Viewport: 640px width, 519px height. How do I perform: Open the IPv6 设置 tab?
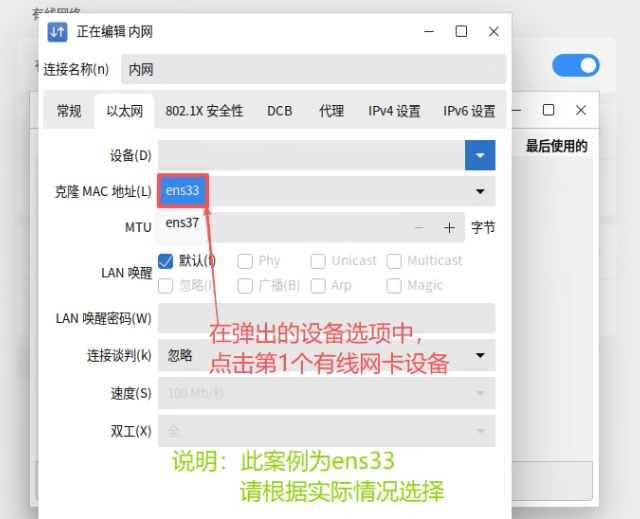click(x=469, y=111)
